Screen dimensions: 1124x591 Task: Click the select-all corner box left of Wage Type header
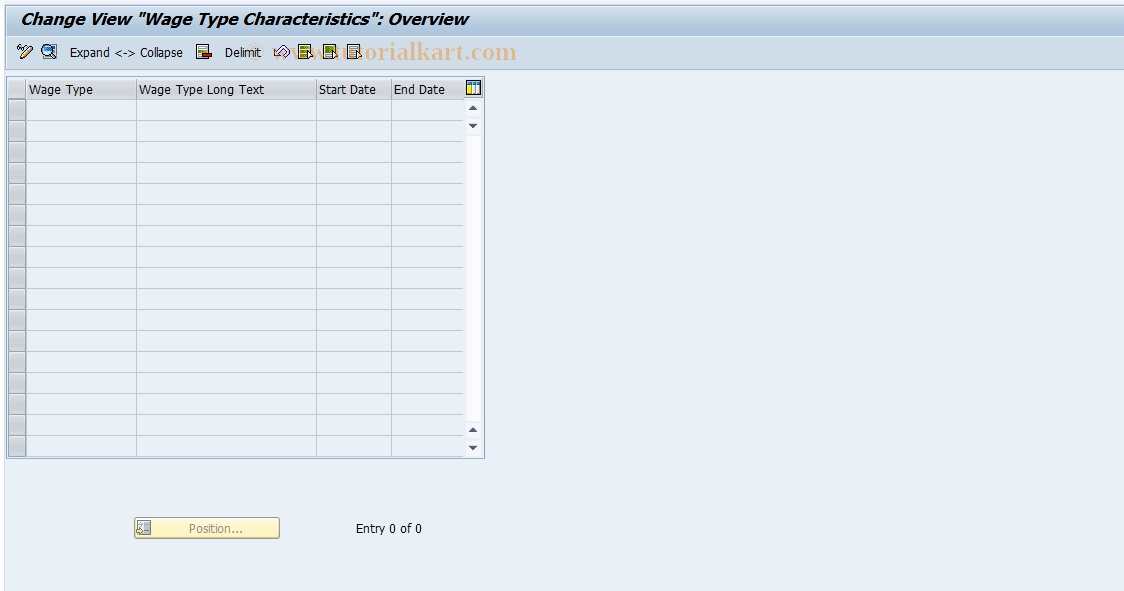(x=16, y=90)
